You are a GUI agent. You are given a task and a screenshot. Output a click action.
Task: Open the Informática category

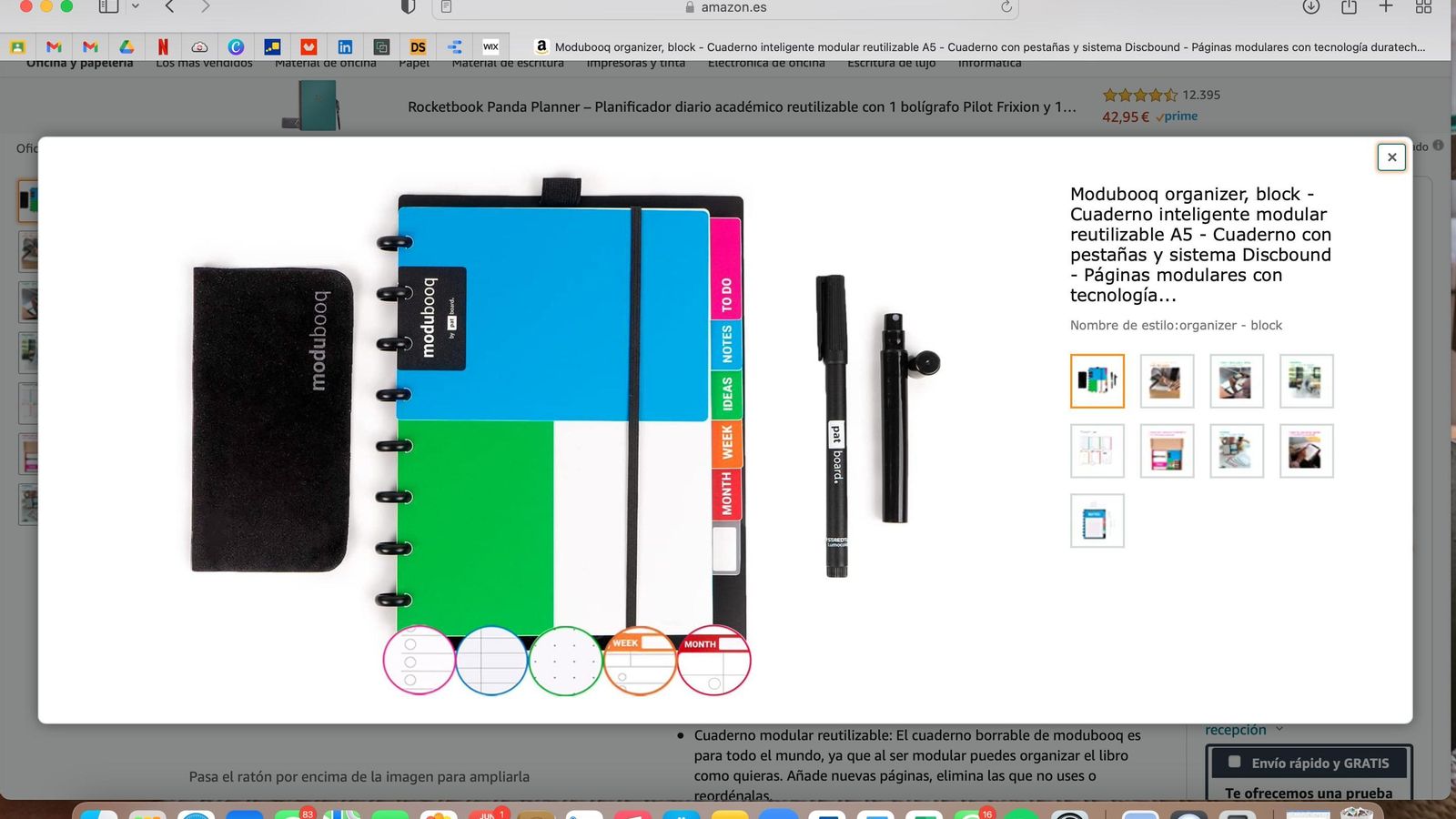click(989, 63)
